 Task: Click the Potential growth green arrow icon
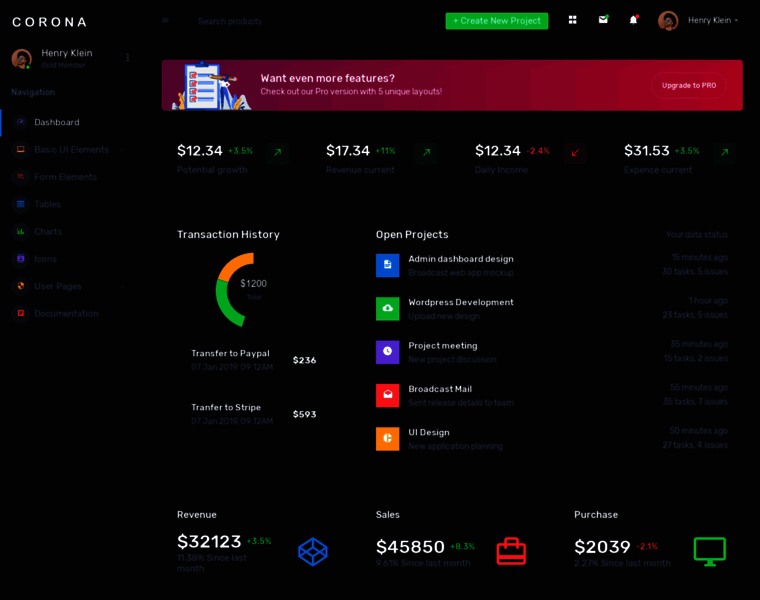[277, 152]
